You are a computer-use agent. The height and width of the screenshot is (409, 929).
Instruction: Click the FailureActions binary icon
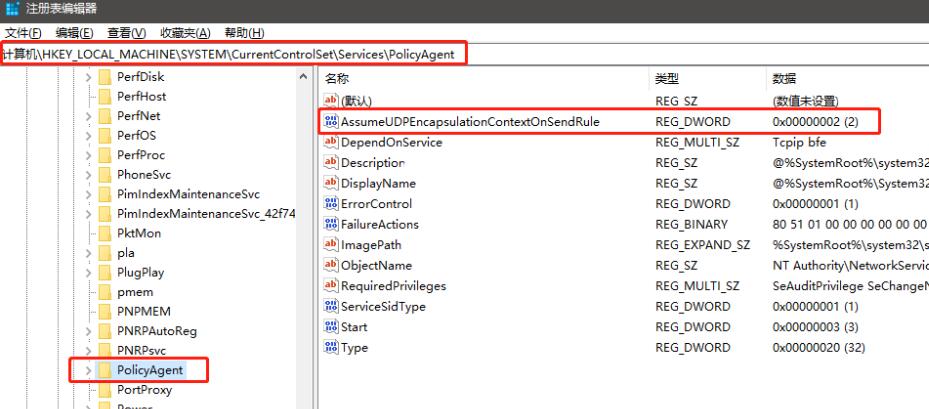pos(331,225)
